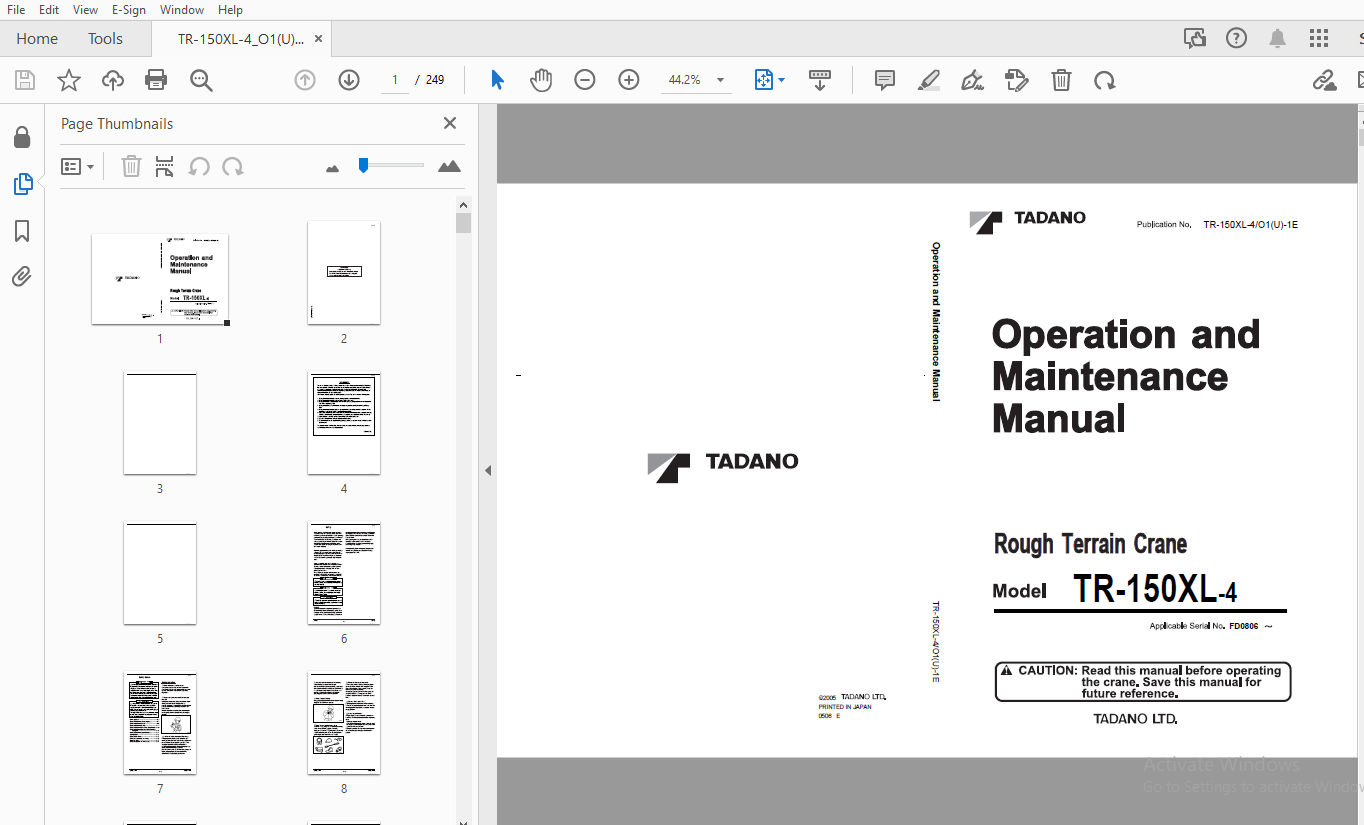Rotate thumbnails counterclockwise
The height and width of the screenshot is (825, 1364).
click(199, 166)
